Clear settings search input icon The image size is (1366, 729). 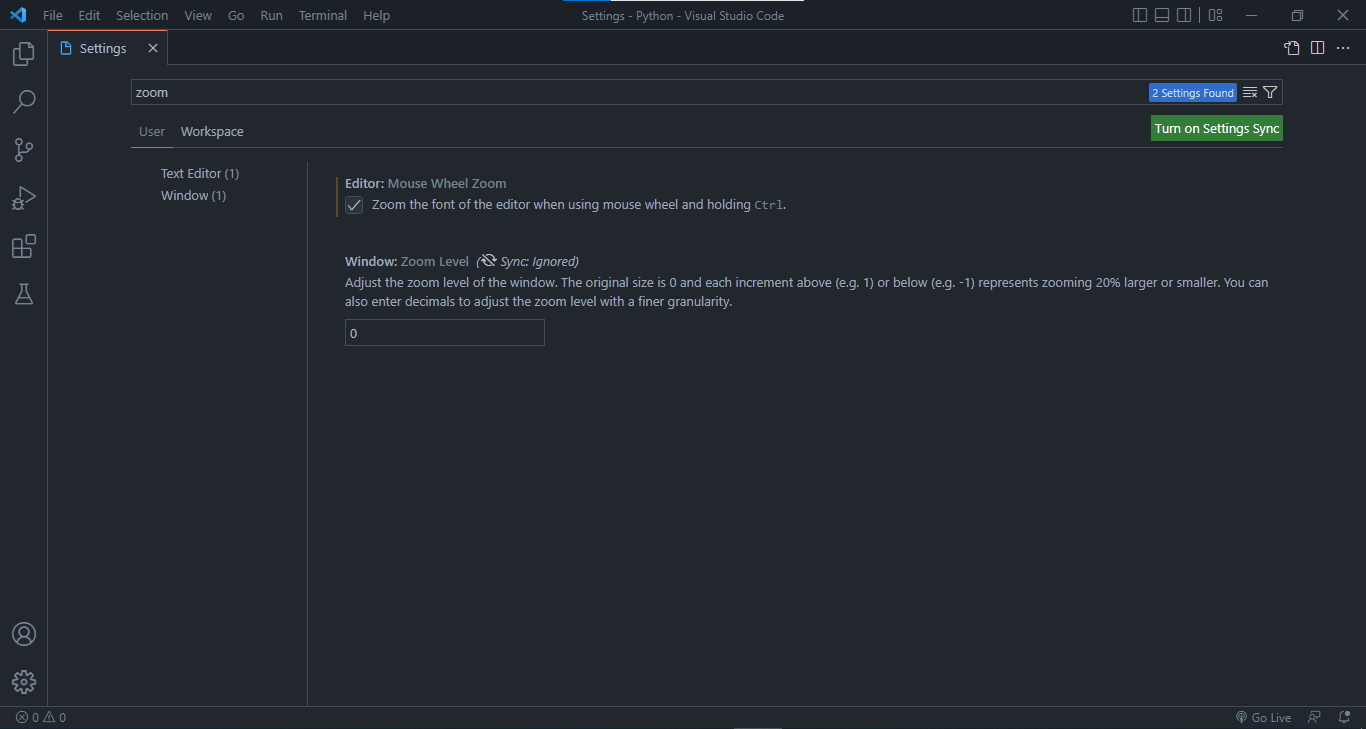(x=1250, y=92)
